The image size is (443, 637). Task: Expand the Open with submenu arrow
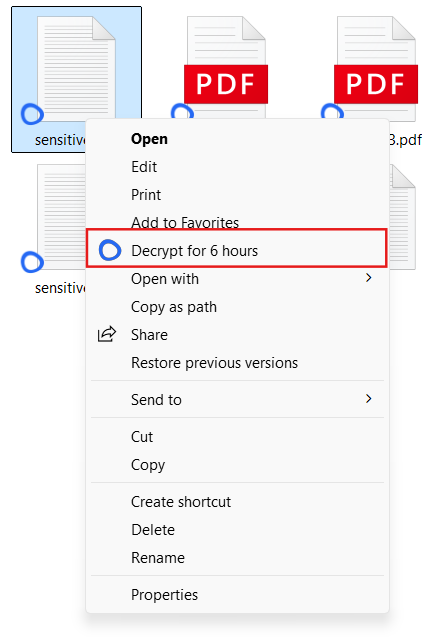[368, 278]
